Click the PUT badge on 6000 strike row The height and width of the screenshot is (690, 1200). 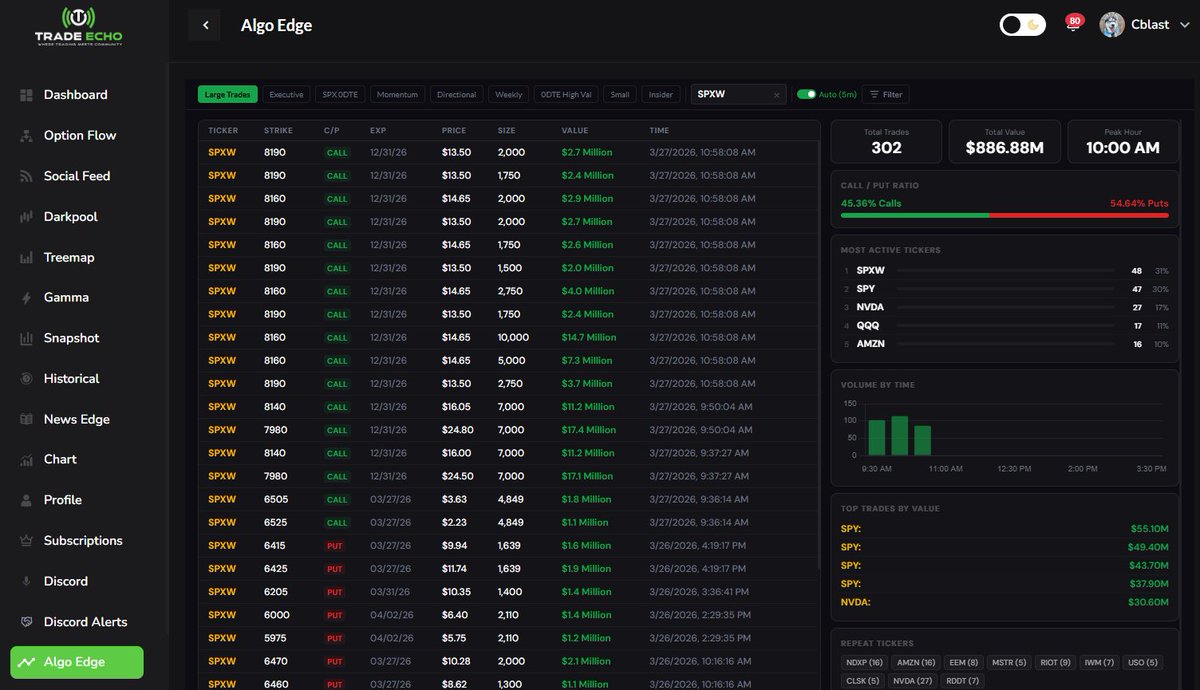(335, 616)
